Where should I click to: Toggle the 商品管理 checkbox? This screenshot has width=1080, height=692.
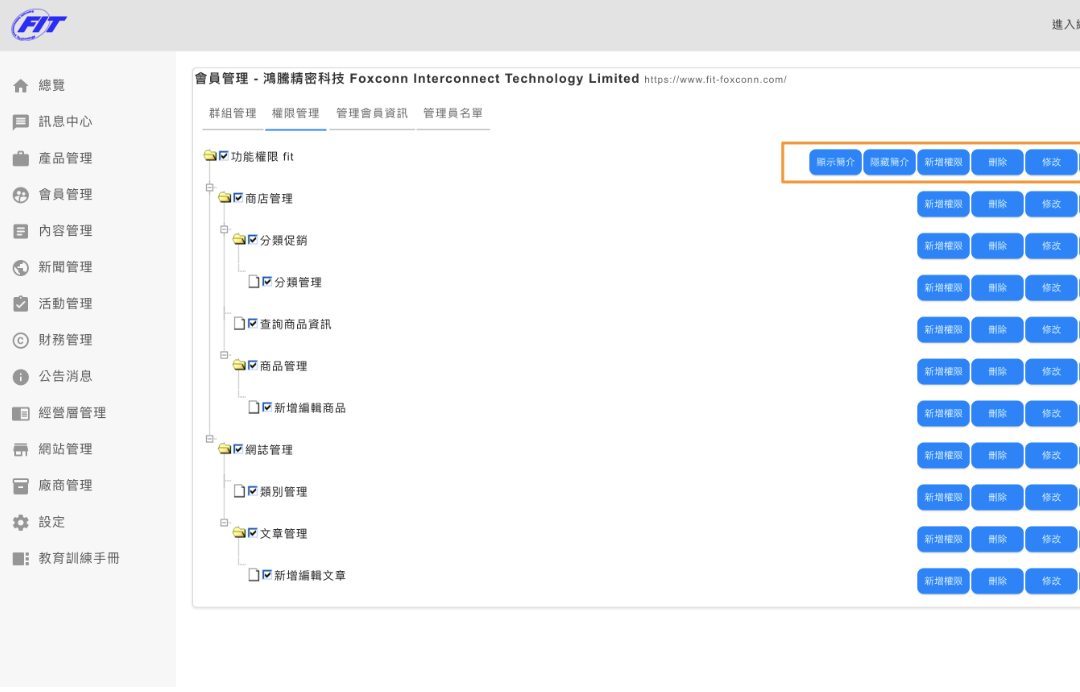click(253, 365)
